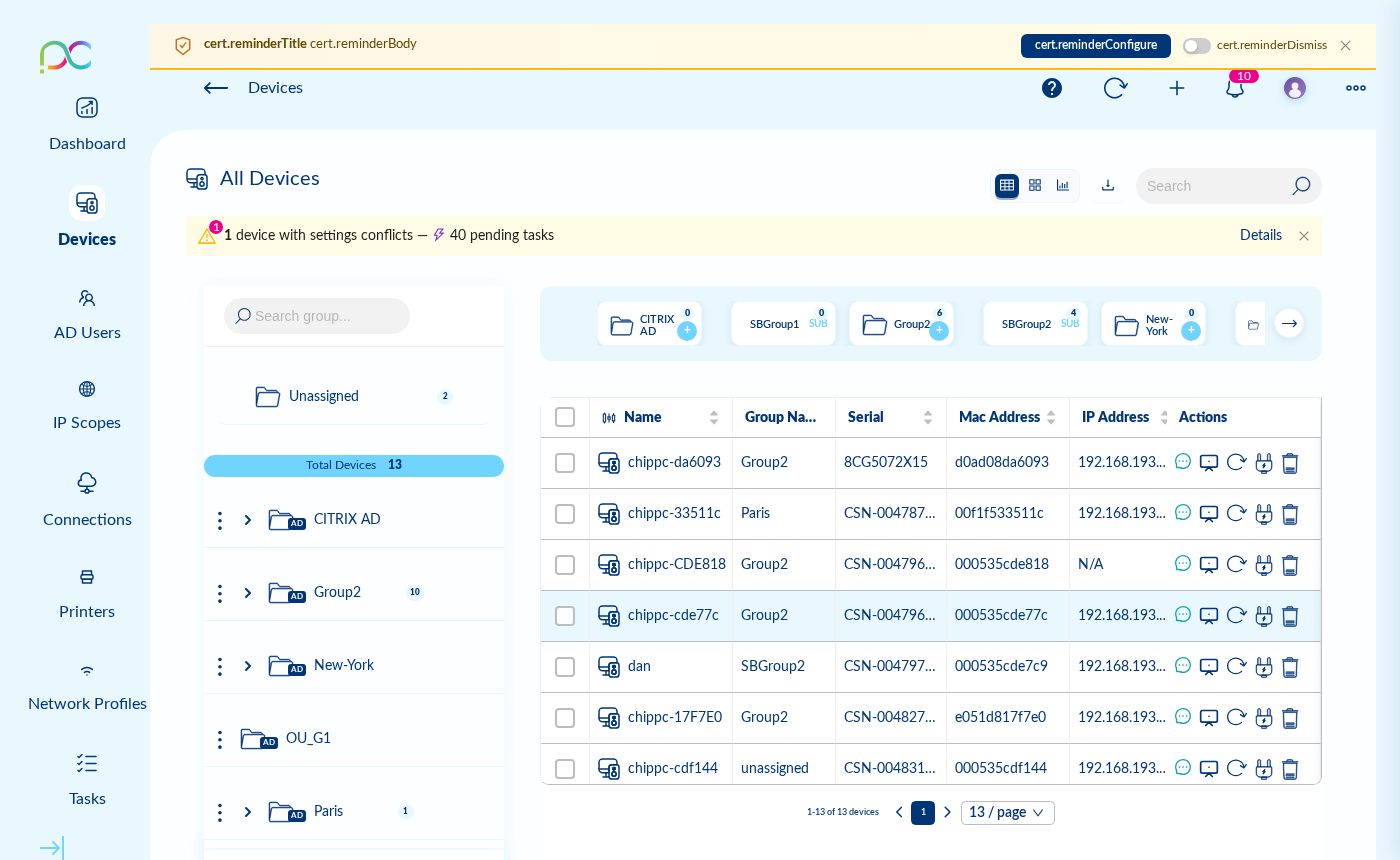Screen dimensions: 1400x860
Task: Click the message icon for chippc-da6093
Action: pos(1183,462)
